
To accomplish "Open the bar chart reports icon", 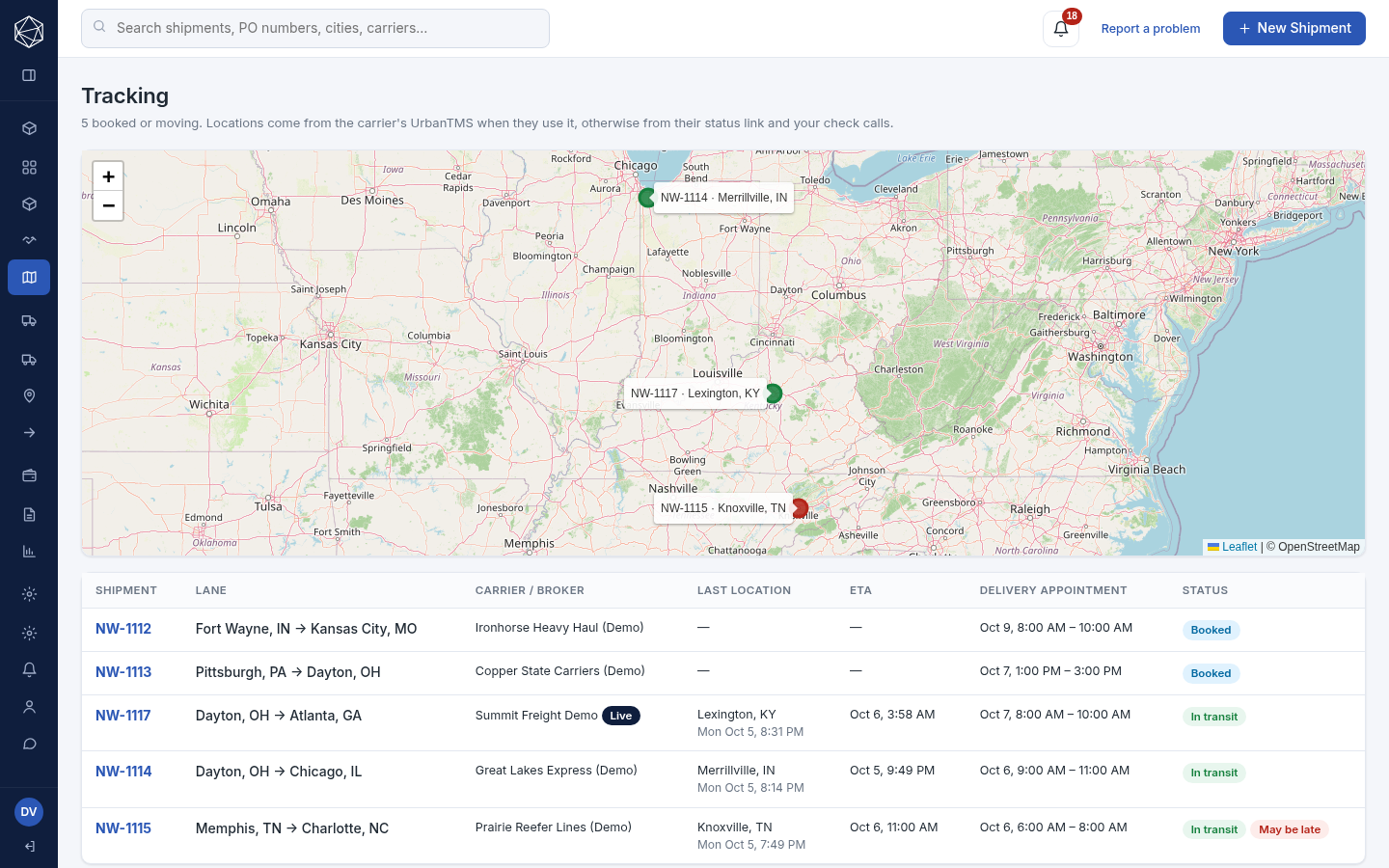I will [x=29, y=552].
